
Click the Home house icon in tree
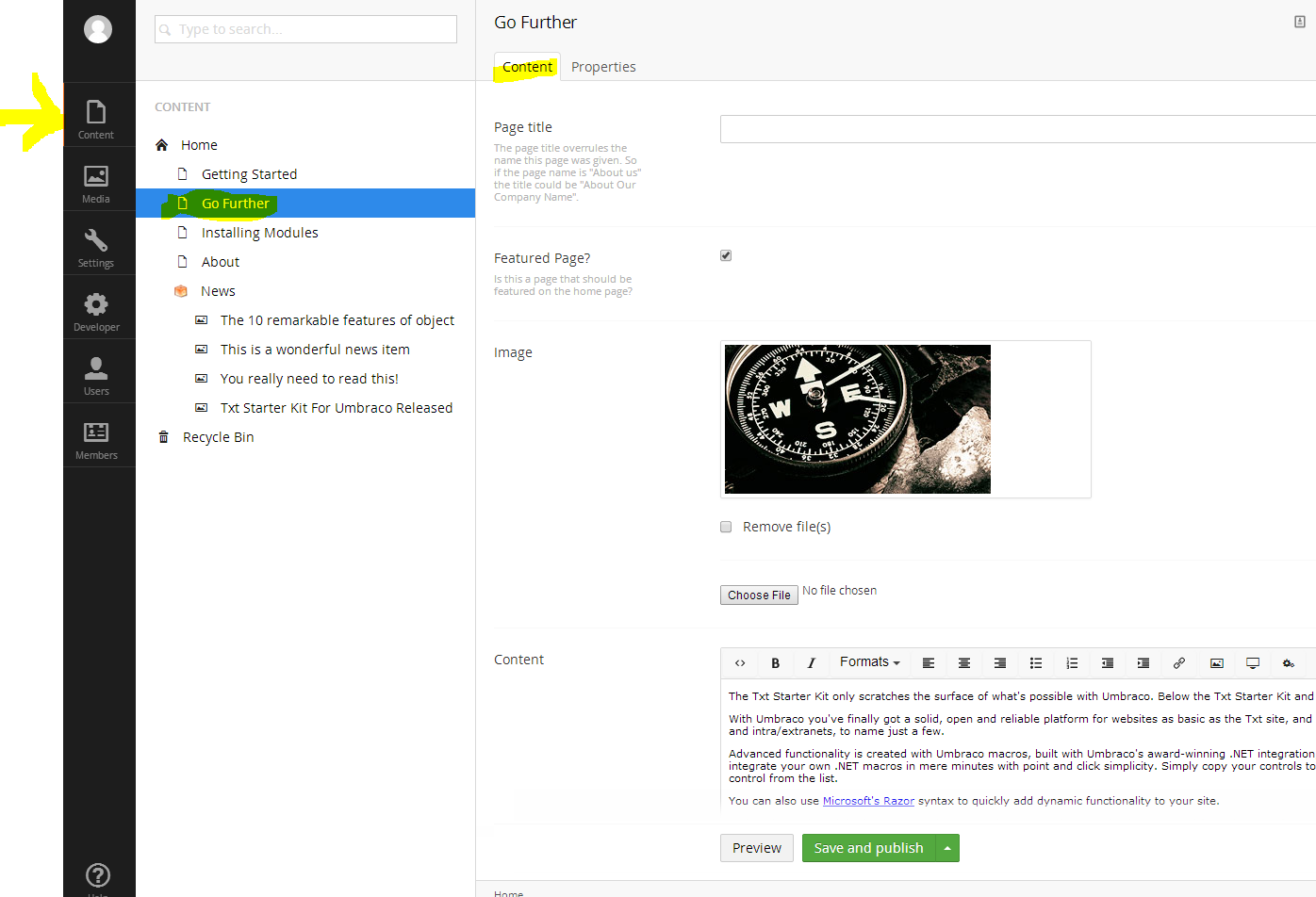coord(162,145)
